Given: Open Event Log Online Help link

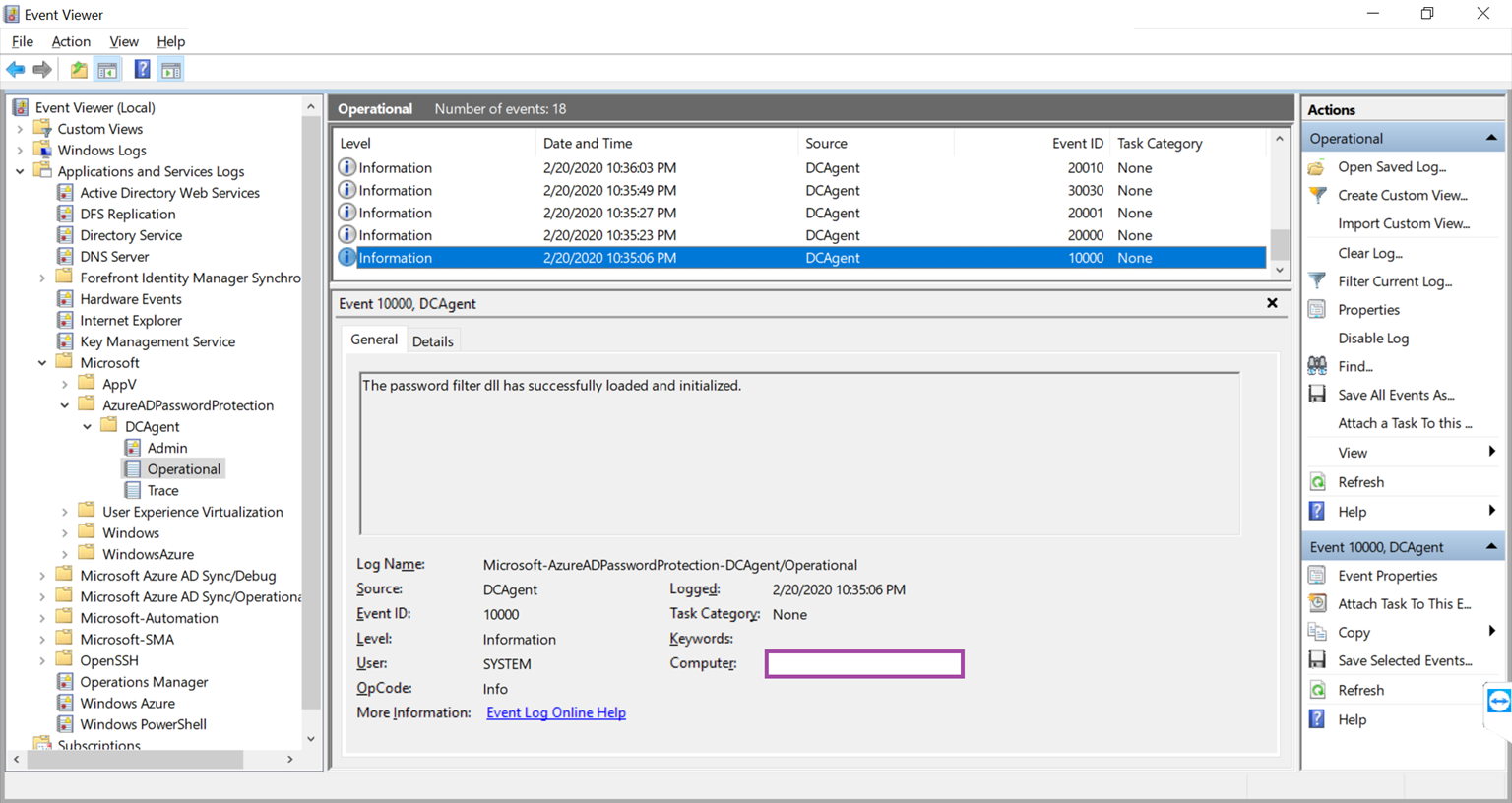Looking at the screenshot, I should coord(556,712).
